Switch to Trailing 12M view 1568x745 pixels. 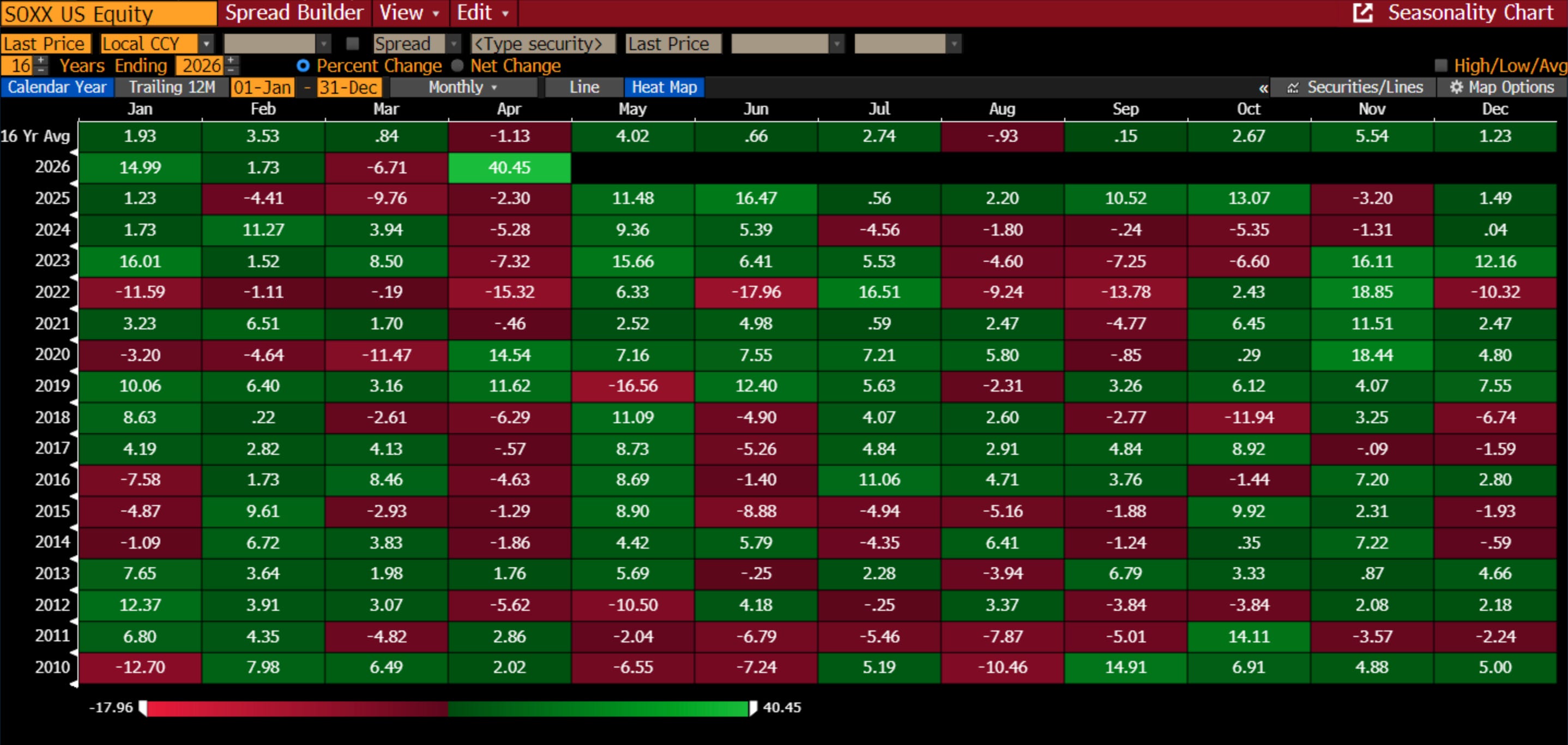point(172,87)
